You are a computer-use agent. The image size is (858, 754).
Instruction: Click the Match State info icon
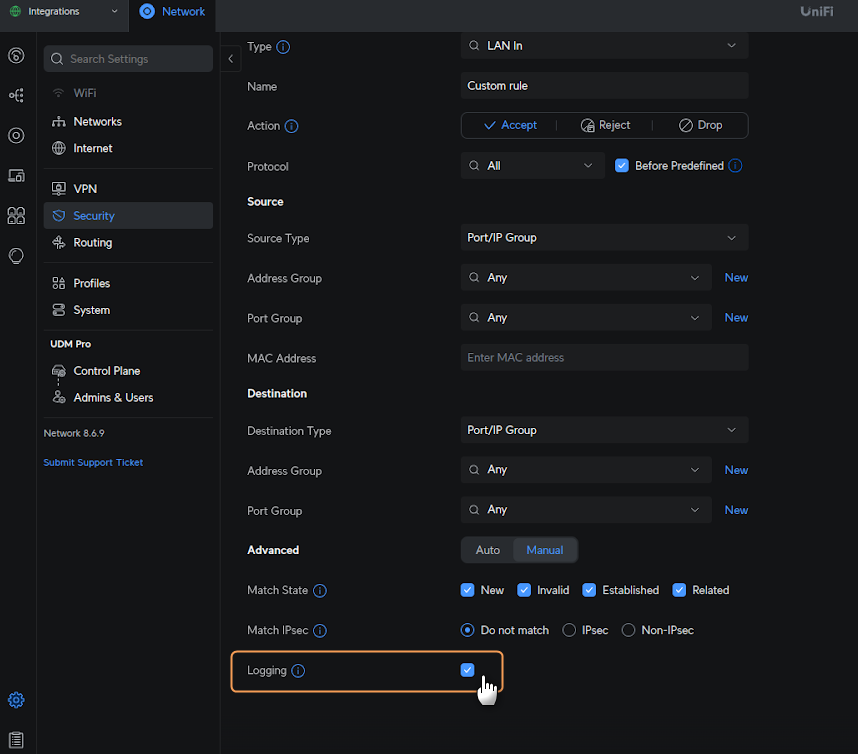(x=320, y=591)
